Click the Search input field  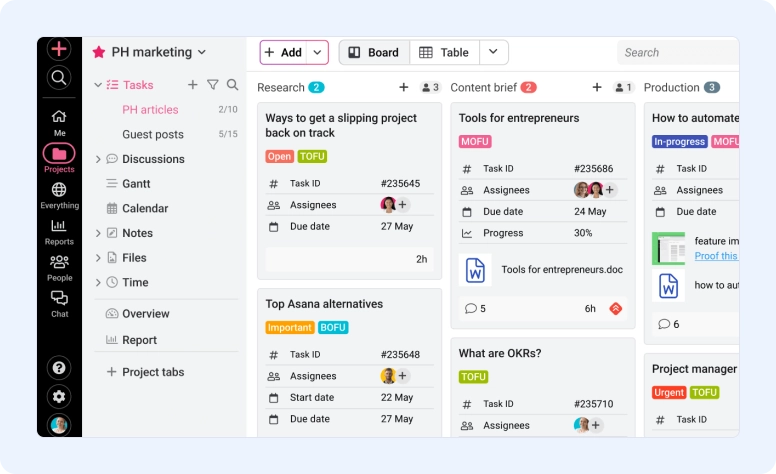(x=678, y=53)
